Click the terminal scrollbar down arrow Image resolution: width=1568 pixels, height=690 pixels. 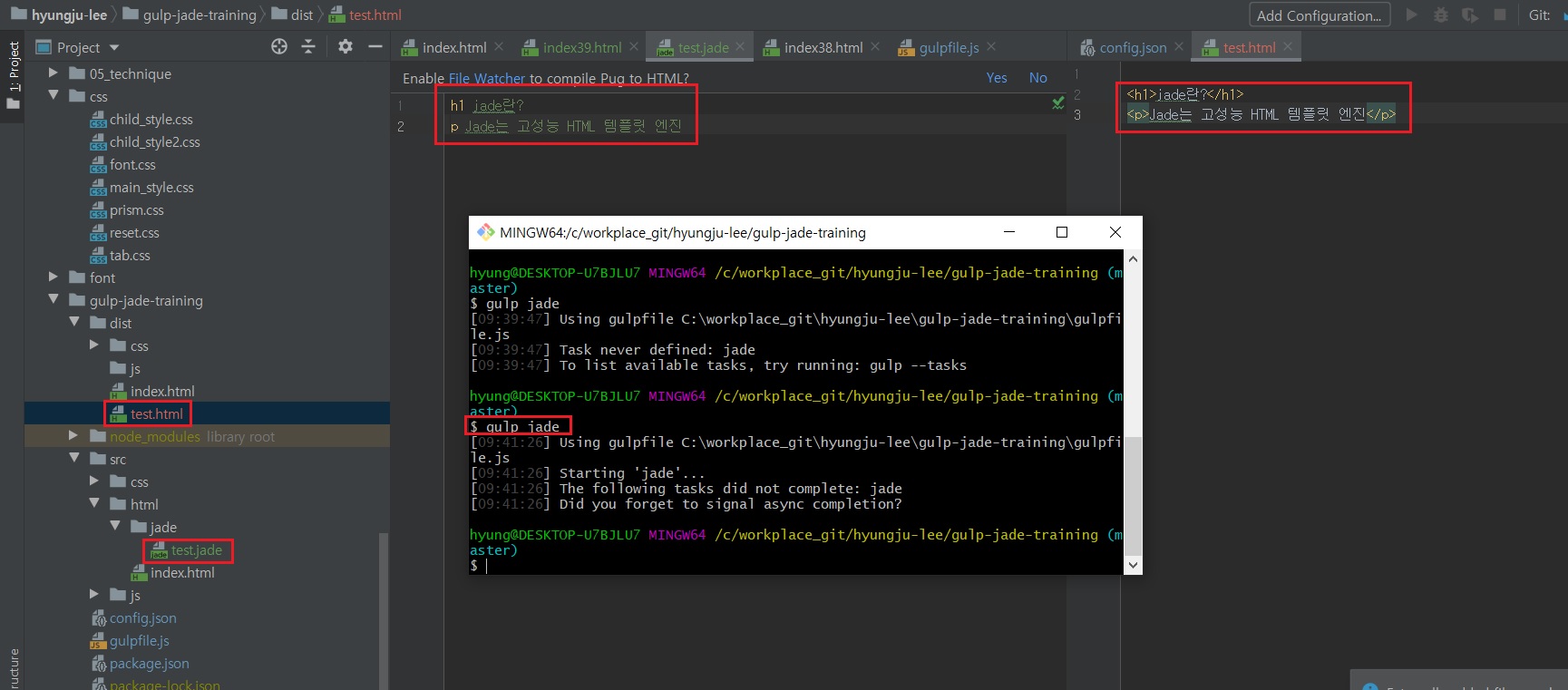pos(1133,565)
